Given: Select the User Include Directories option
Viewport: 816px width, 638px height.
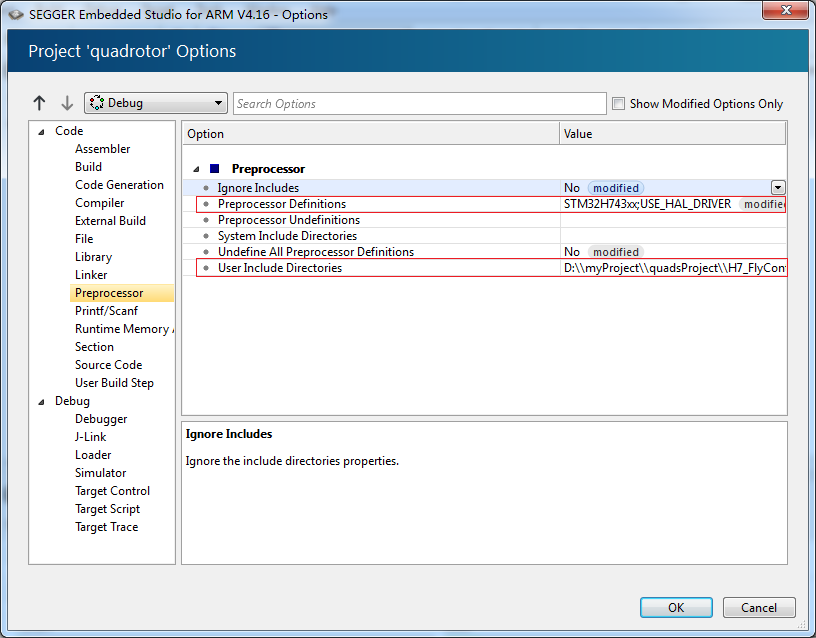Looking at the screenshot, I should coord(280,268).
